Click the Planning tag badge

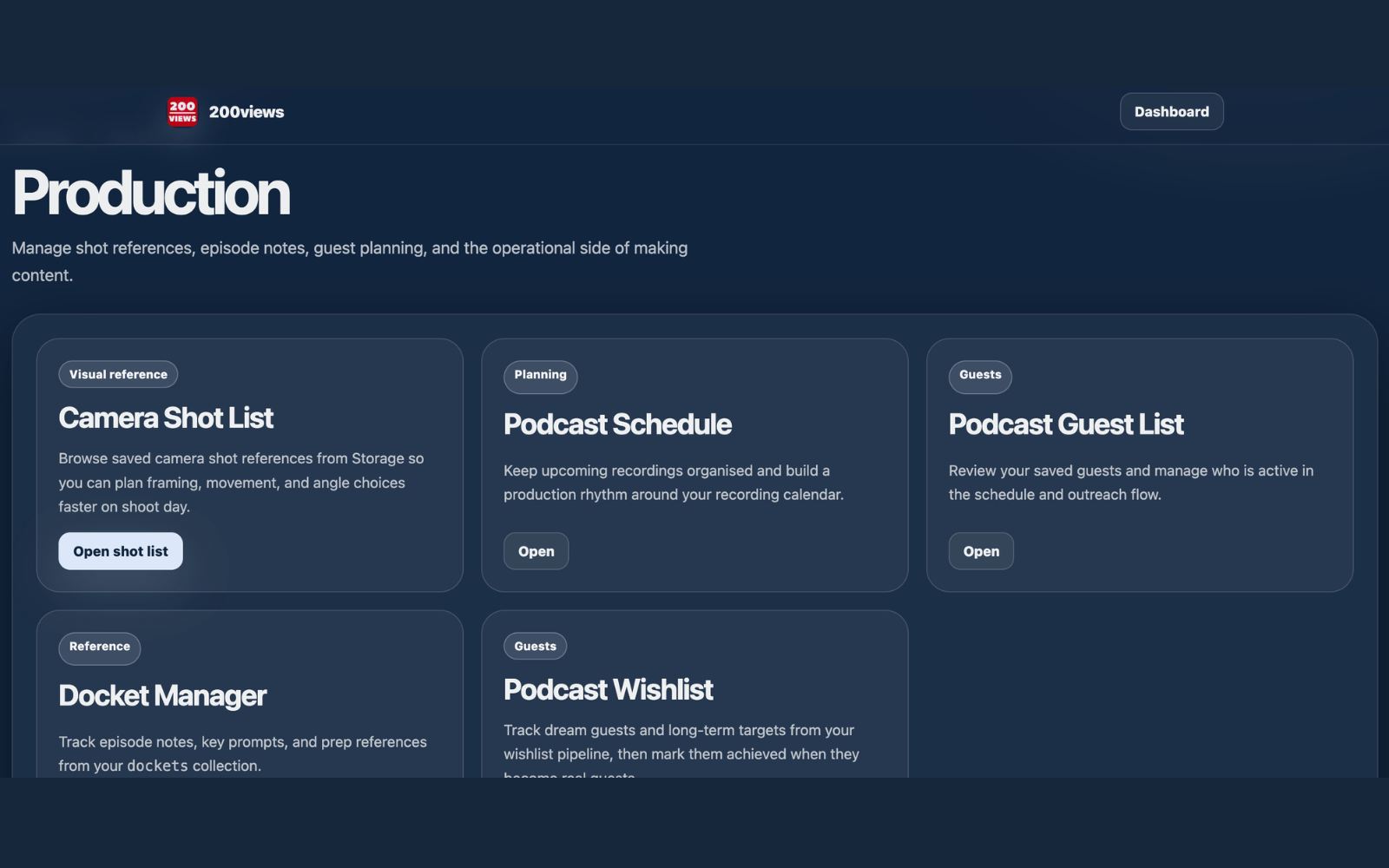(x=540, y=375)
